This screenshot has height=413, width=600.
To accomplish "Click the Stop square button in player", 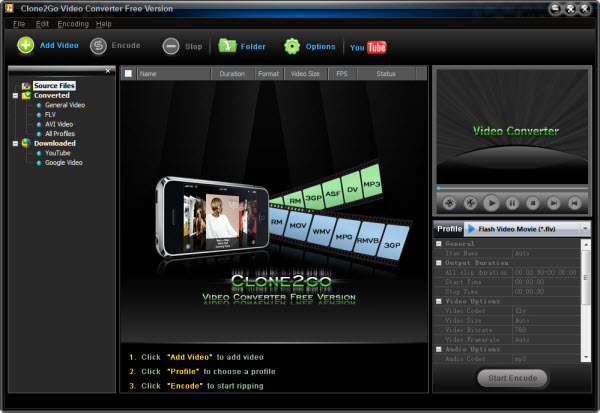I will (533, 203).
